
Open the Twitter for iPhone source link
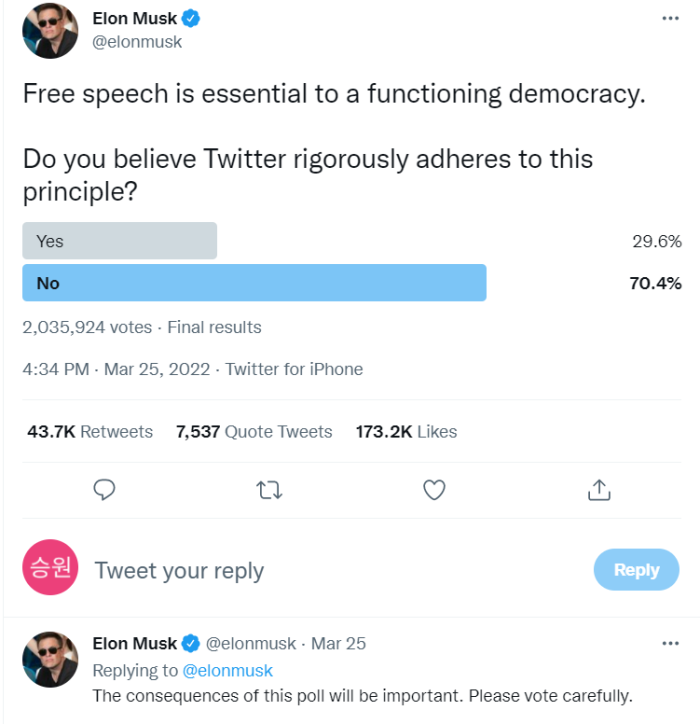pos(294,369)
